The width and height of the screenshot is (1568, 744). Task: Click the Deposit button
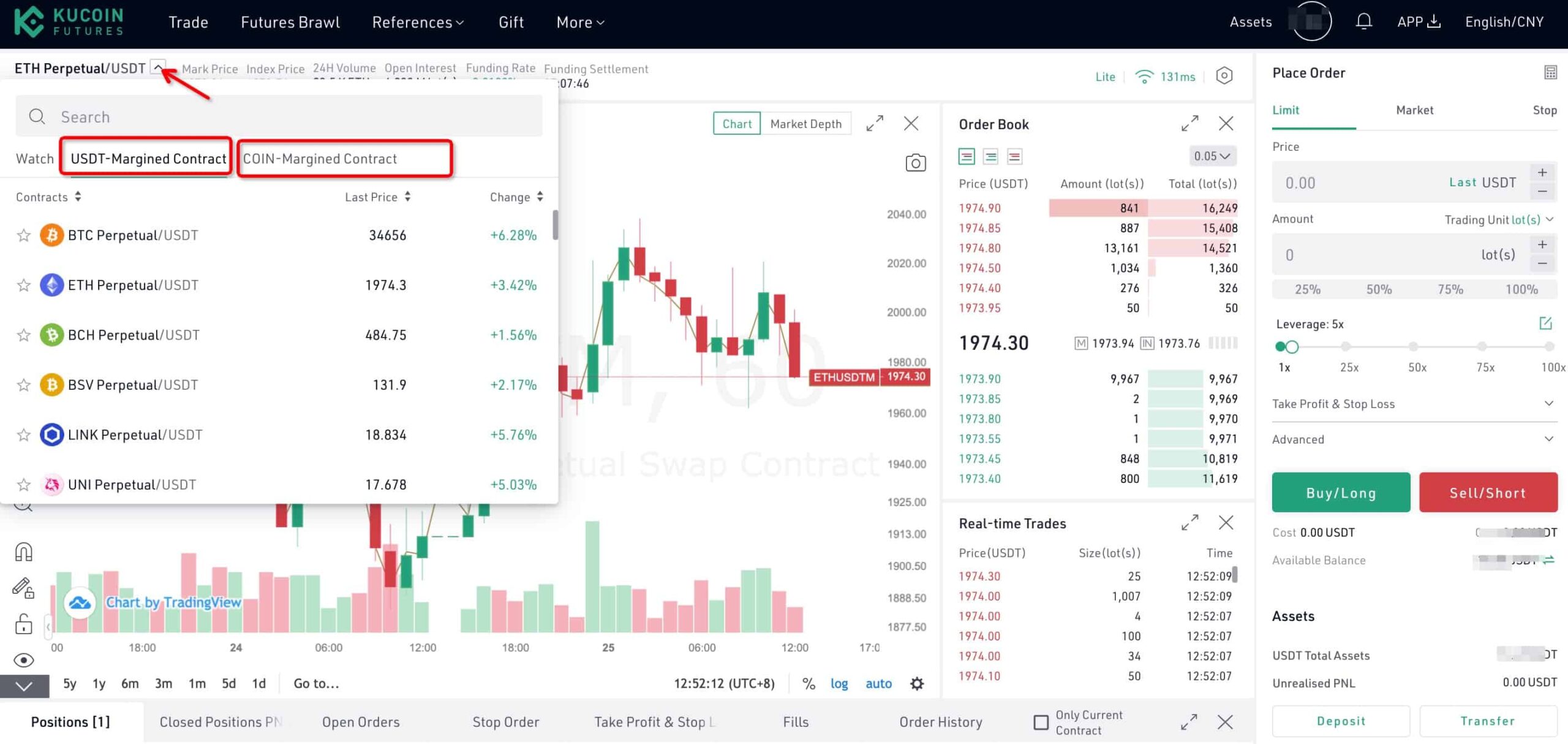pos(1341,721)
